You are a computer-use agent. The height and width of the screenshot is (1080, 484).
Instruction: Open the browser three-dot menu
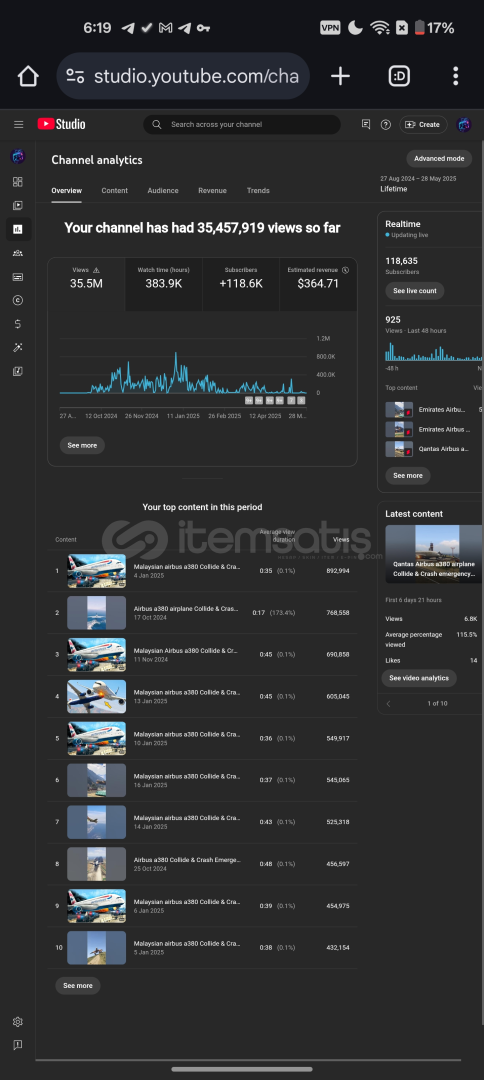click(455, 76)
